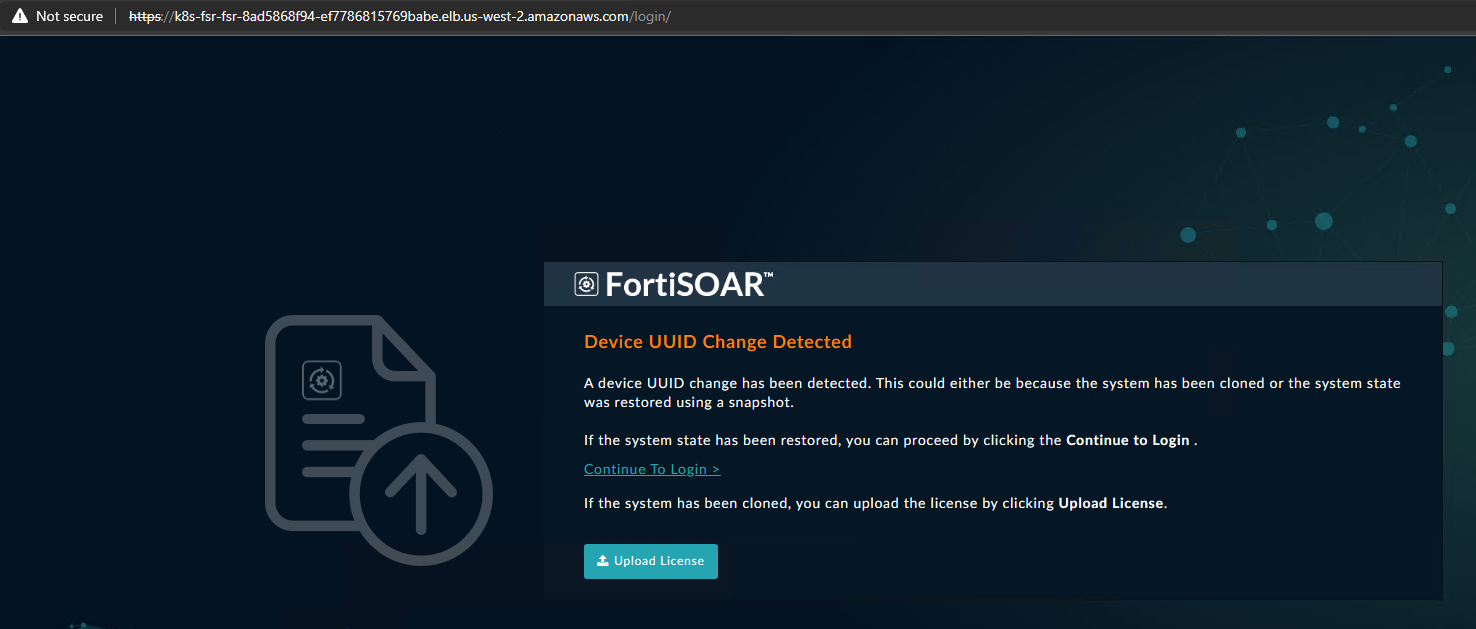Click the 'Not secure' warning triangle icon

click(19, 15)
